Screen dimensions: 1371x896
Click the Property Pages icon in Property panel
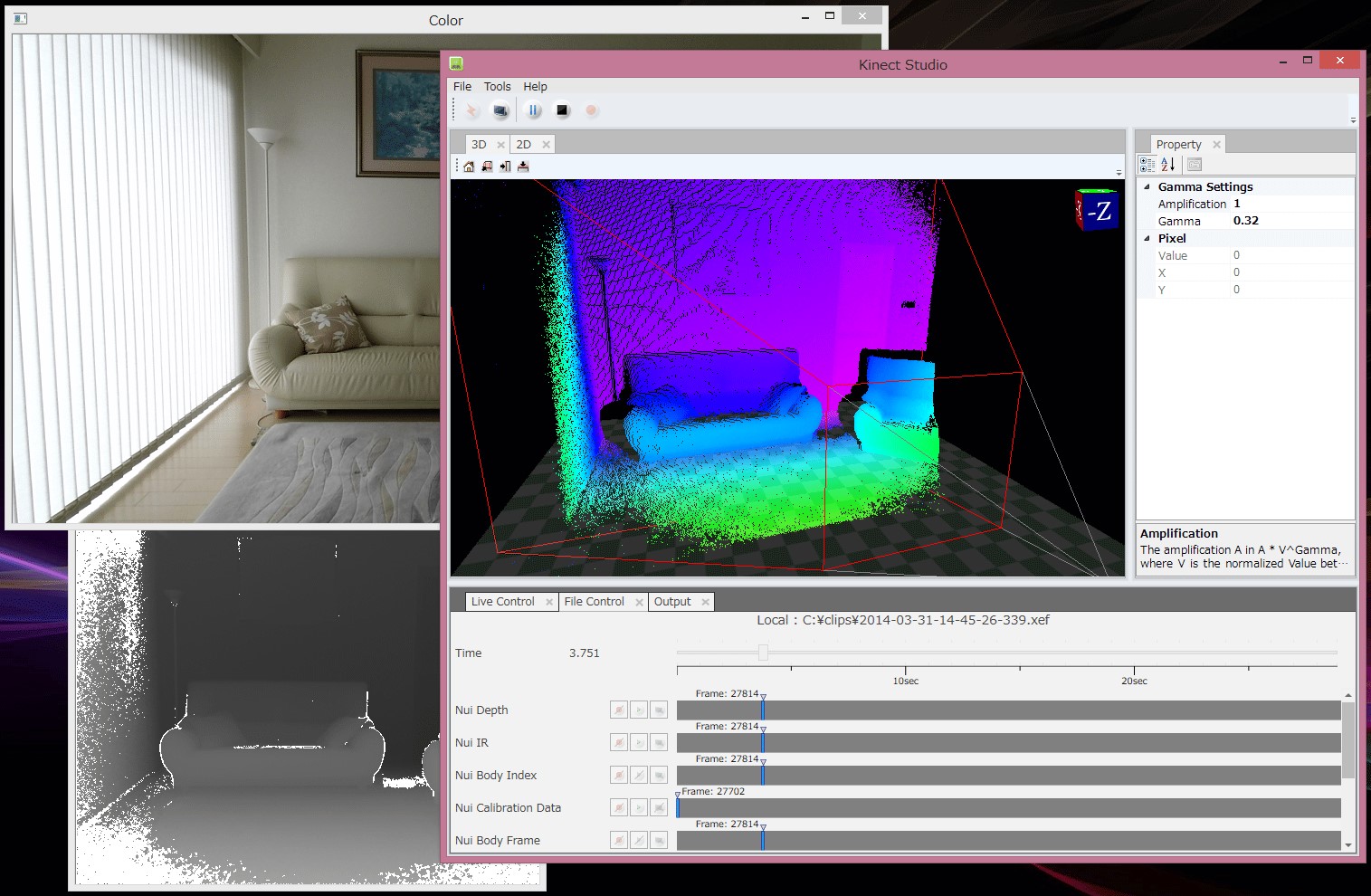coord(1195,164)
